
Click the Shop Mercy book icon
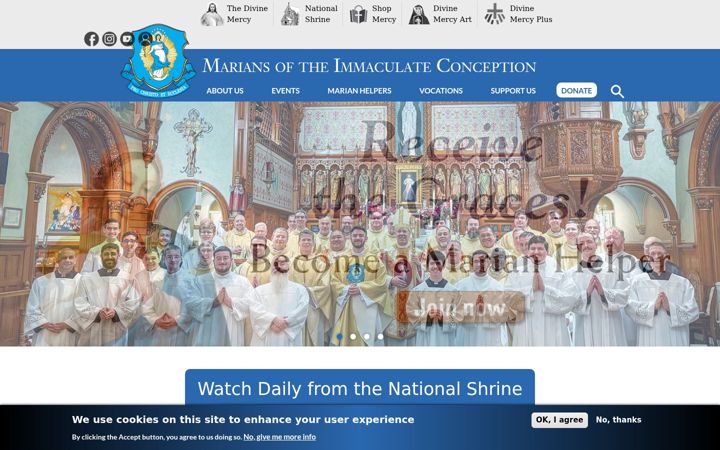coord(358,15)
